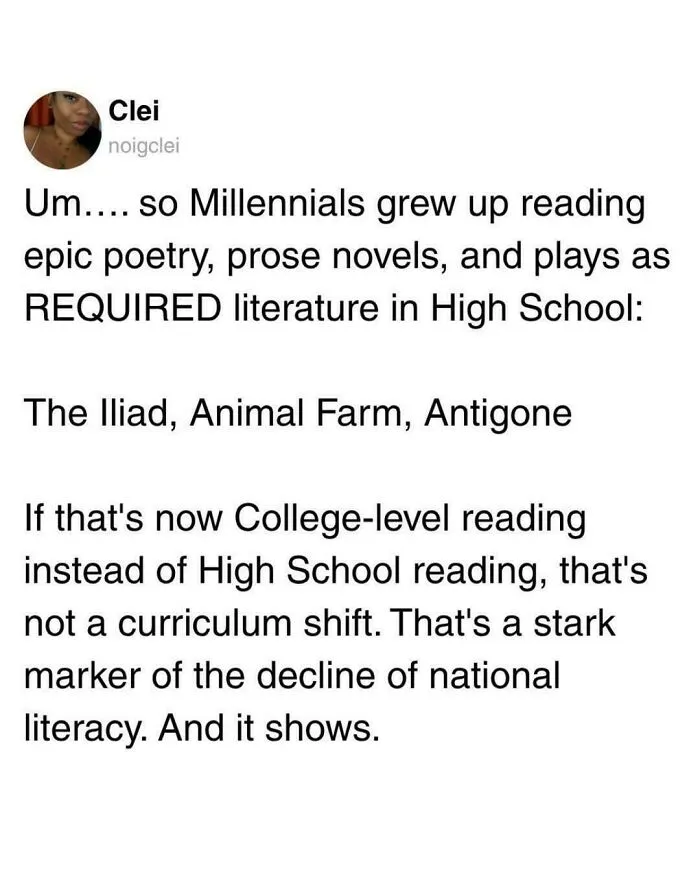Click High School: ending the first paragraph
700x875 pixels.
536,309
